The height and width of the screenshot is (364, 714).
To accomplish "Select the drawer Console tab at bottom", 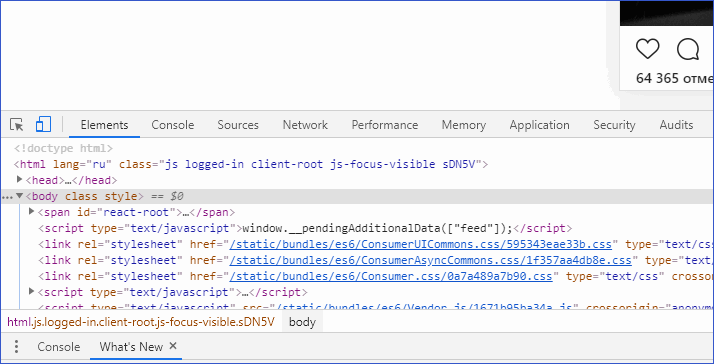I will [x=59, y=347].
